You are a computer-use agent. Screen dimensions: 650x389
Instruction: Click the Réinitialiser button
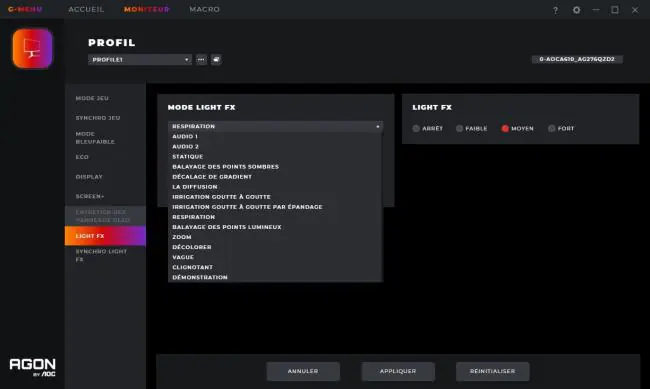coord(492,371)
